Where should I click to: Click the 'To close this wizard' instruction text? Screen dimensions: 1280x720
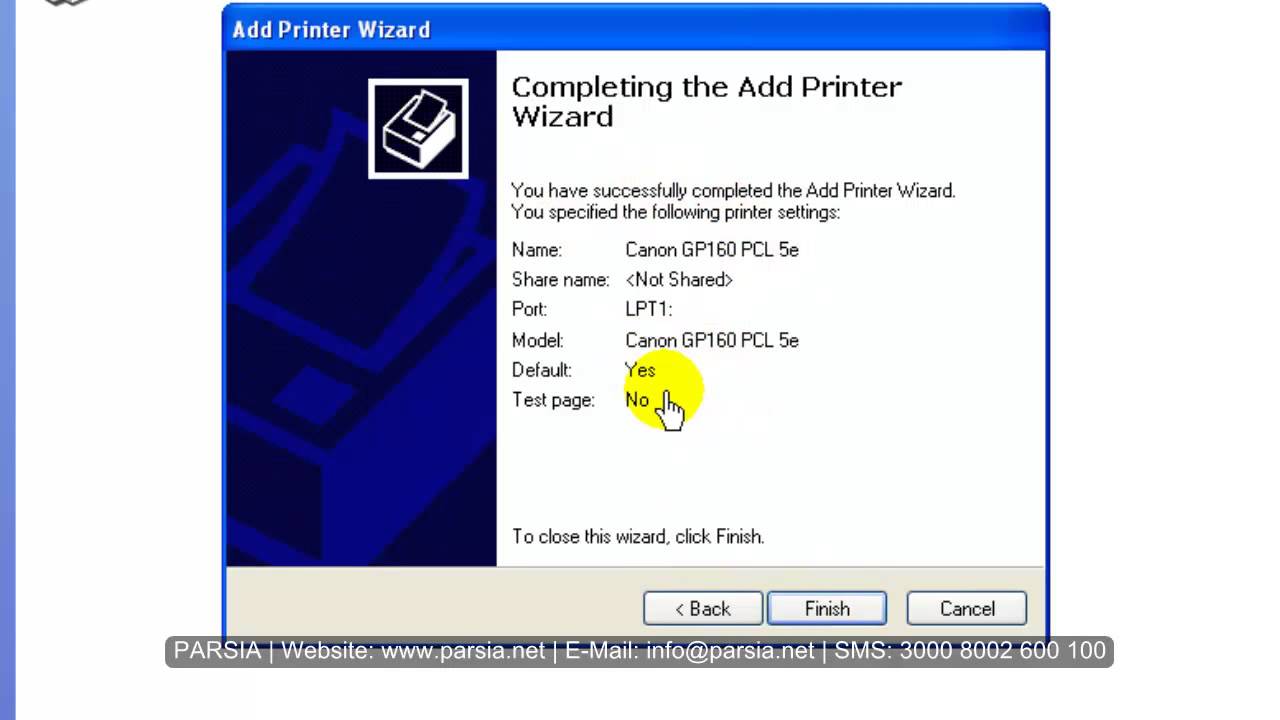(x=638, y=537)
